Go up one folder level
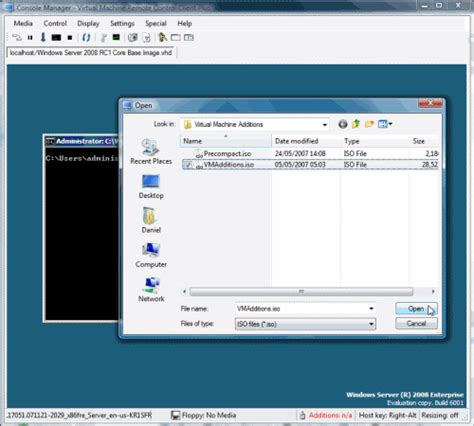The image size is (474, 426). click(x=356, y=124)
